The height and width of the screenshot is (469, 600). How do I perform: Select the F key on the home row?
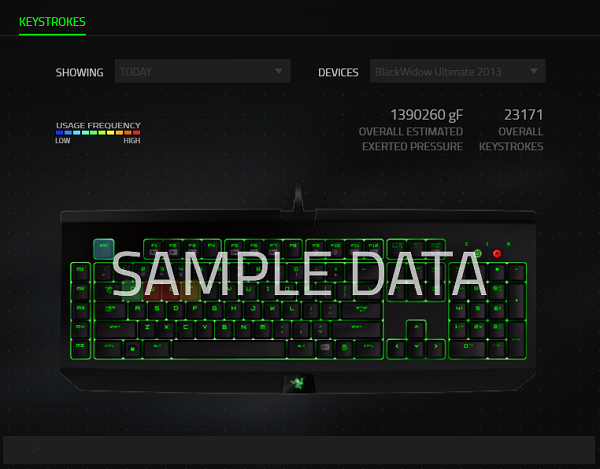(x=195, y=311)
